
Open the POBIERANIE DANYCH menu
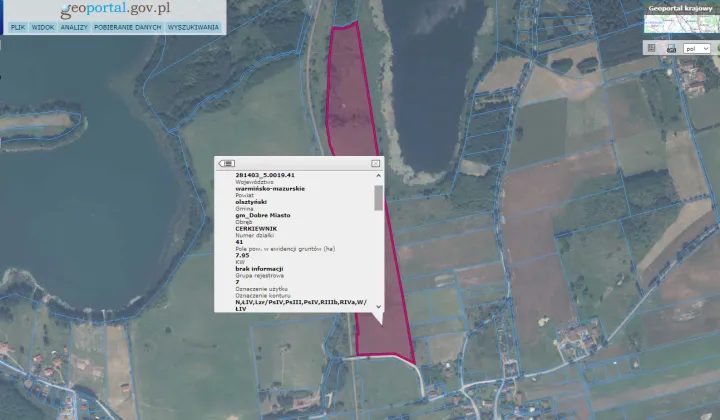(x=128, y=28)
